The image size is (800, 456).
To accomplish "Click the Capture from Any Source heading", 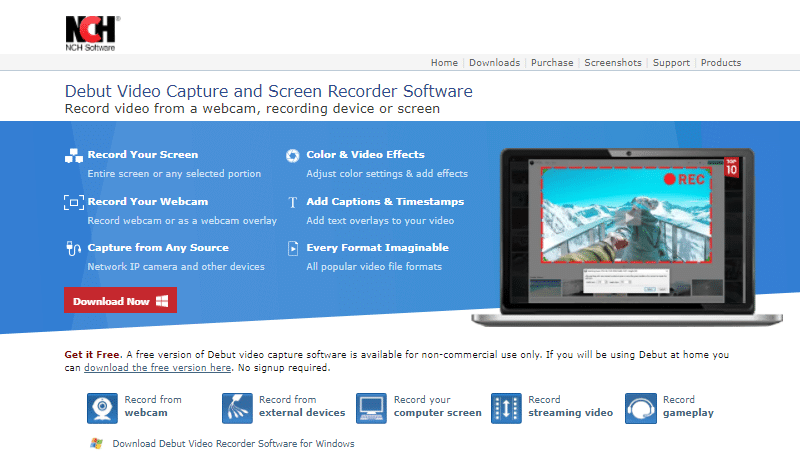I will [x=158, y=248].
